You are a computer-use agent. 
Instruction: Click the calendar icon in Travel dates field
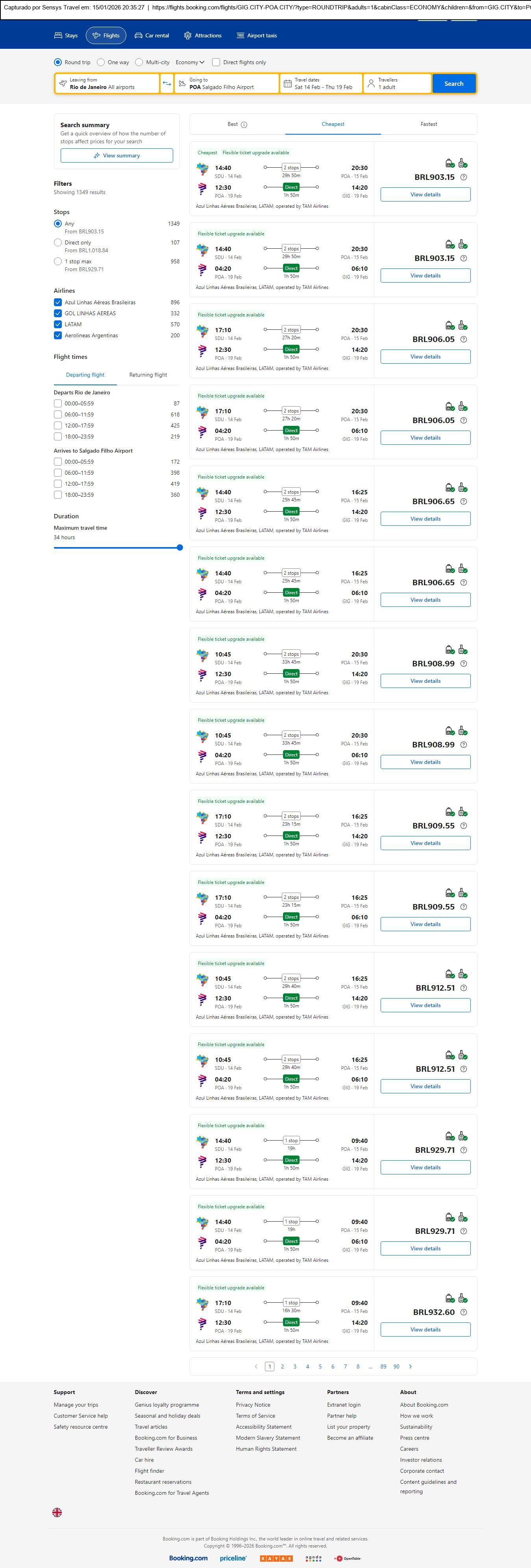click(x=288, y=83)
